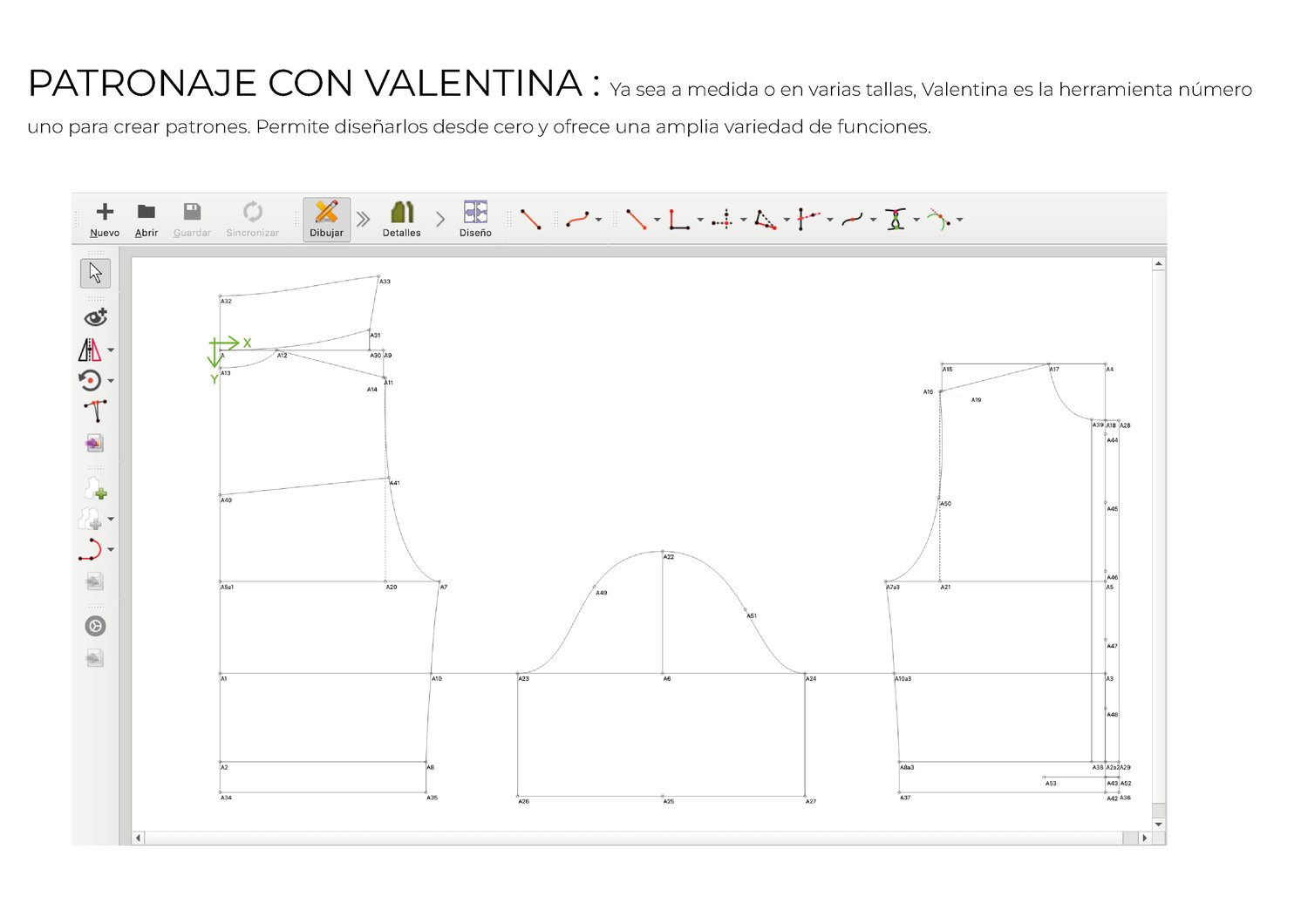Open the mirror tool dropdown arrow
This screenshot has width=1308, height=924.
tap(111, 350)
